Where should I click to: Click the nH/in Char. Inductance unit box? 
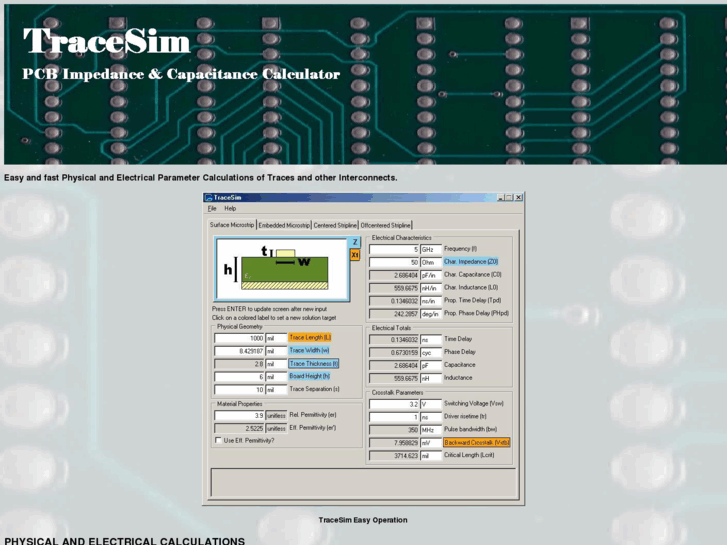[x=431, y=288]
